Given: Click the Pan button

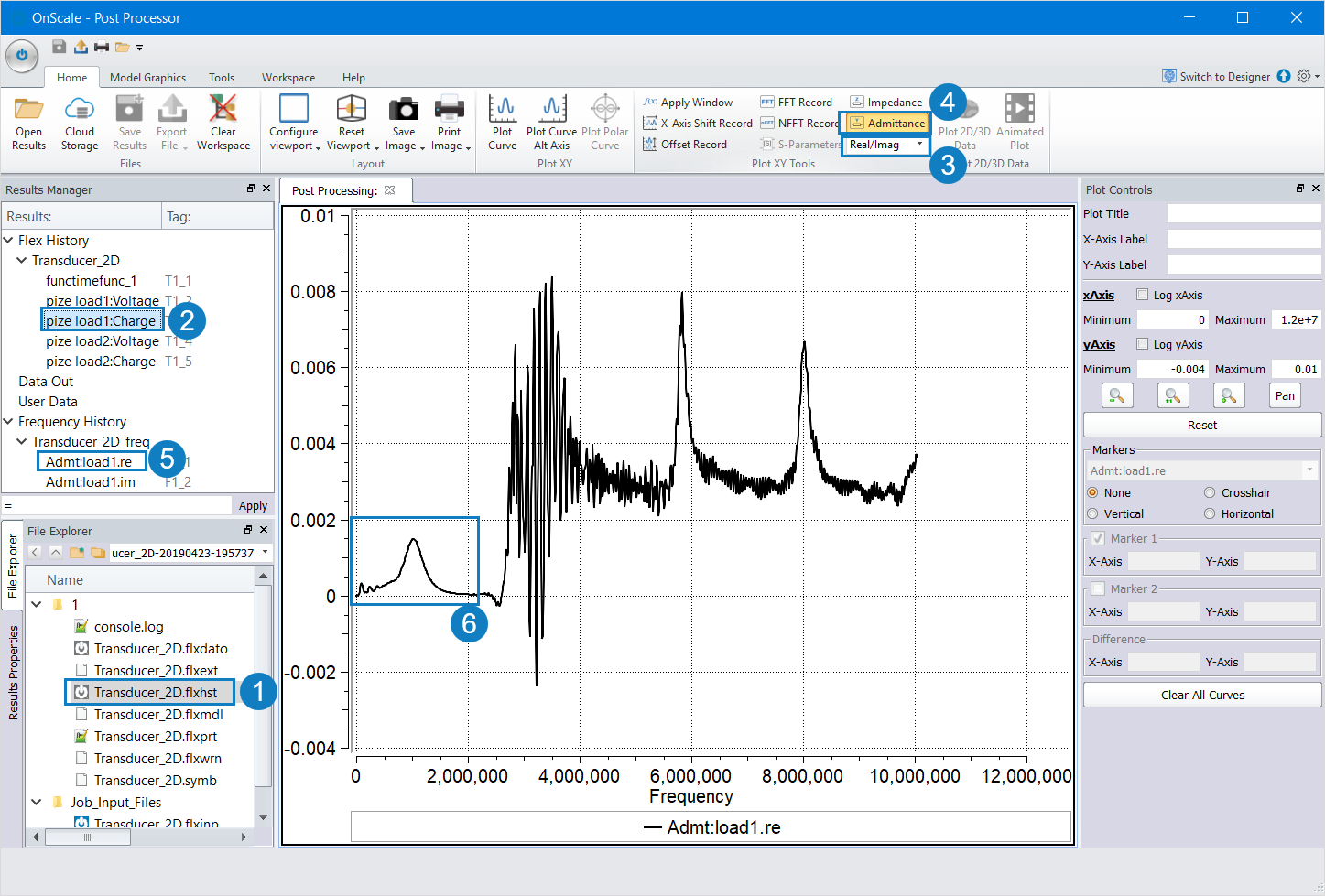Looking at the screenshot, I should [x=1285, y=395].
